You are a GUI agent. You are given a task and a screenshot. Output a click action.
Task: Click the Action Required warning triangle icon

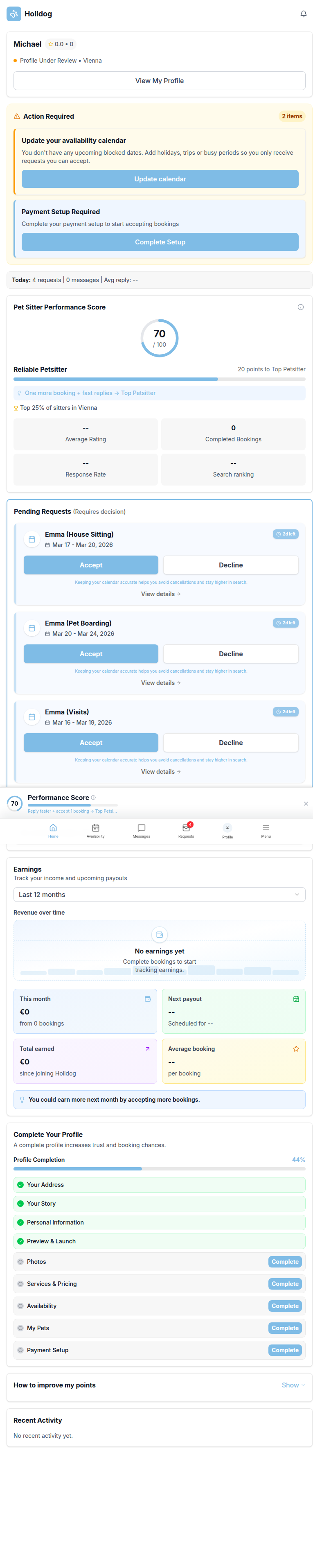16,116
